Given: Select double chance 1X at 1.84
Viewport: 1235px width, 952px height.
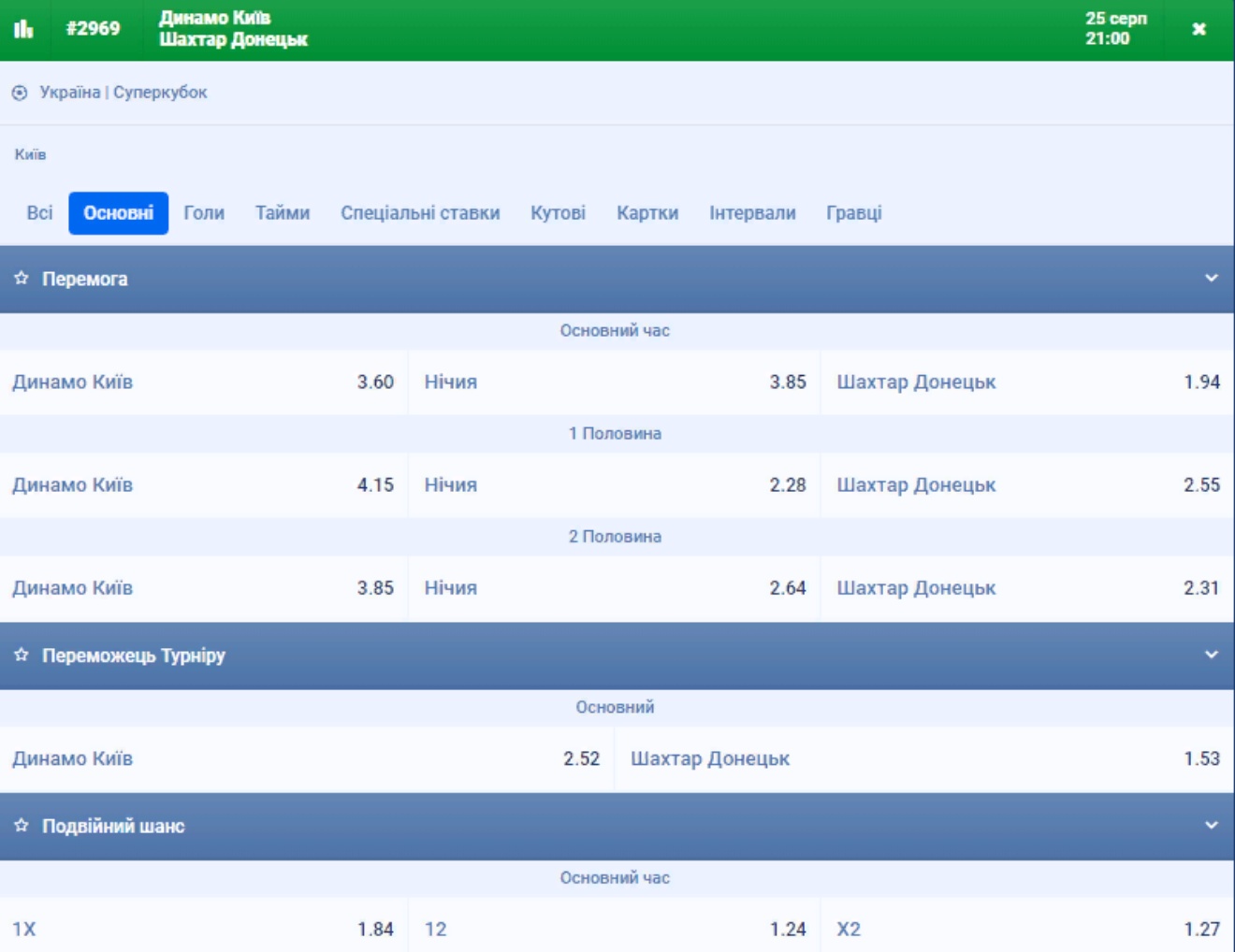Looking at the screenshot, I should (203, 926).
